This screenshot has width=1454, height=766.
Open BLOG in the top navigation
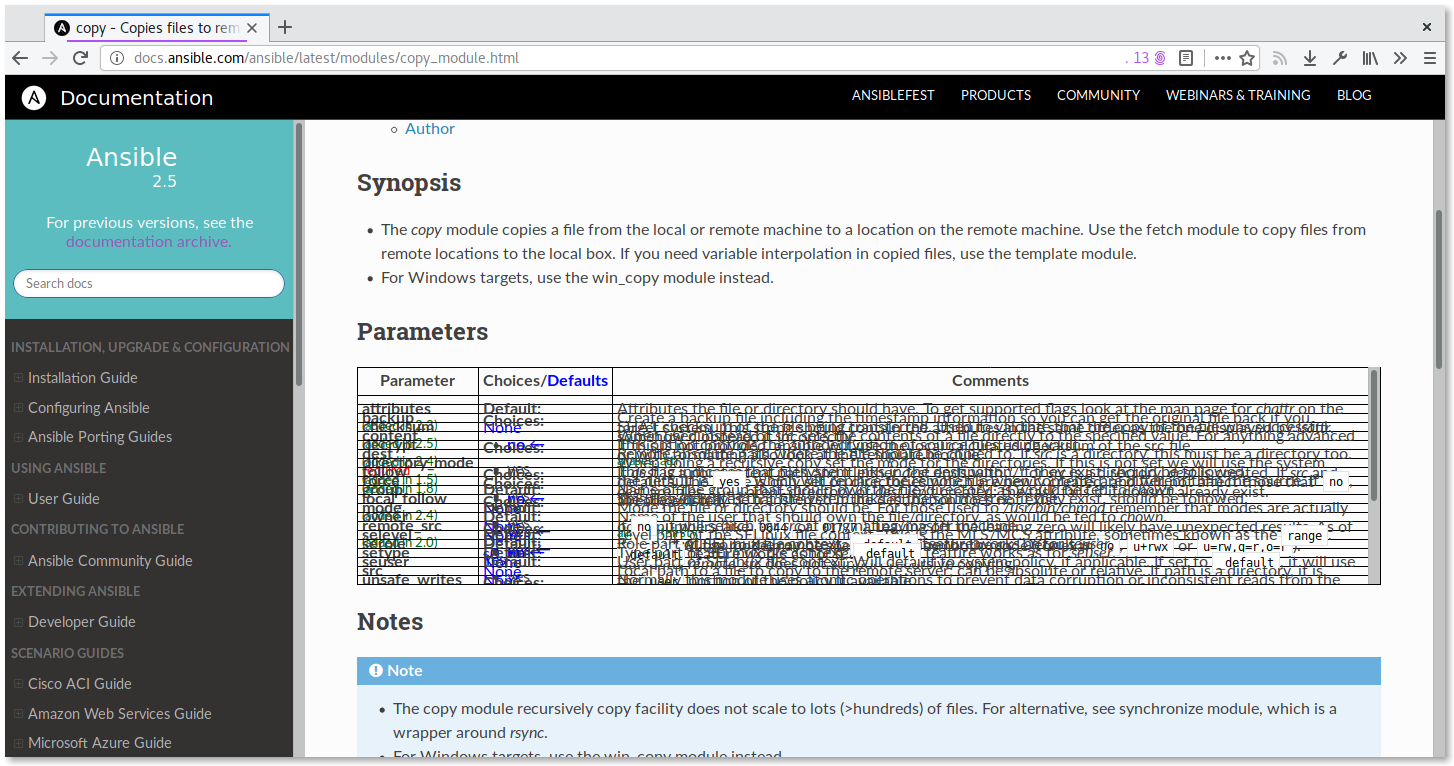click(x=1354, y=95)
